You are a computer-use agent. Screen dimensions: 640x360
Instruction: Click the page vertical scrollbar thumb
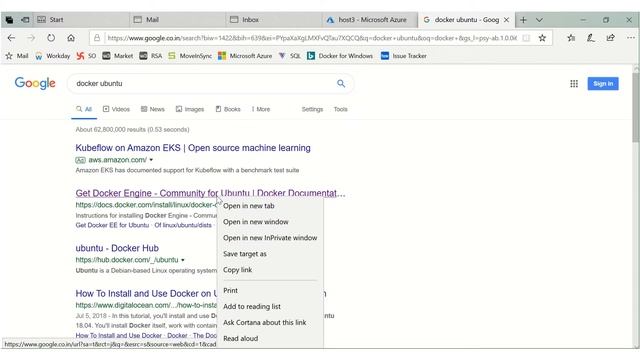[636, 107]
